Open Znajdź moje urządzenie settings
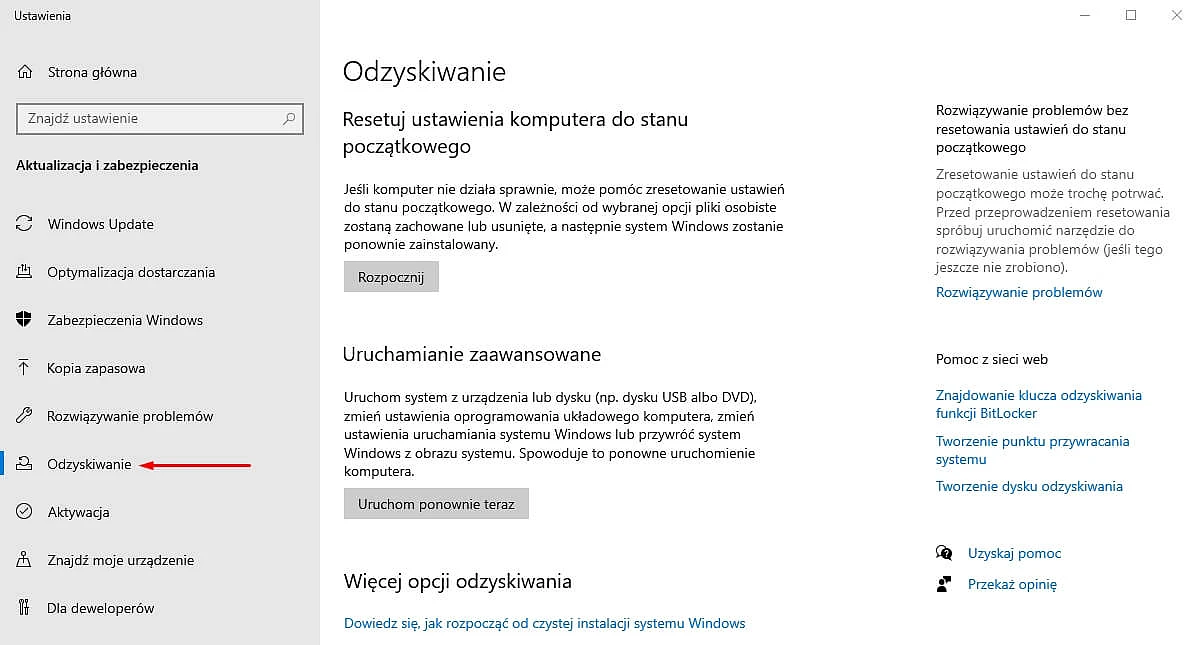The height and width of the screenshot is (645, 1198). click(x=121, y=560)
